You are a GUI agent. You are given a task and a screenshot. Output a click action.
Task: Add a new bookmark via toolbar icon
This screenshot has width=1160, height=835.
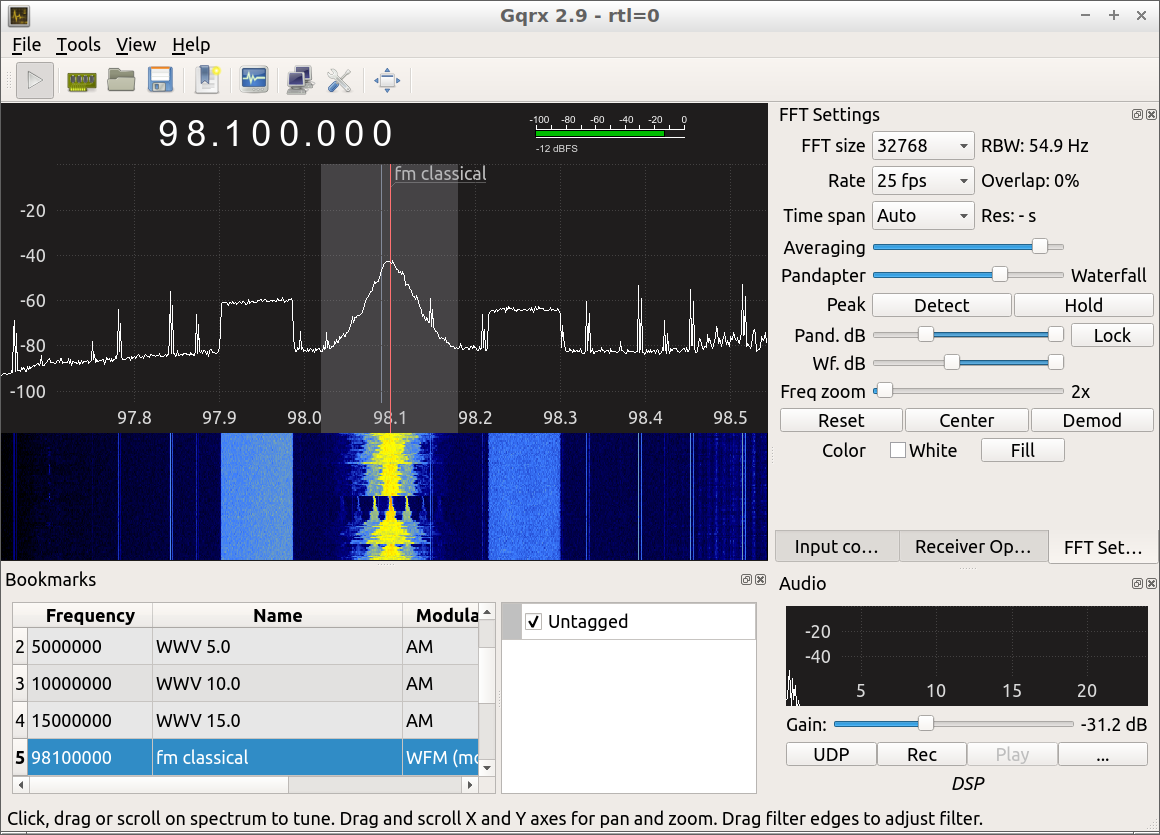(x=208, y=80)
